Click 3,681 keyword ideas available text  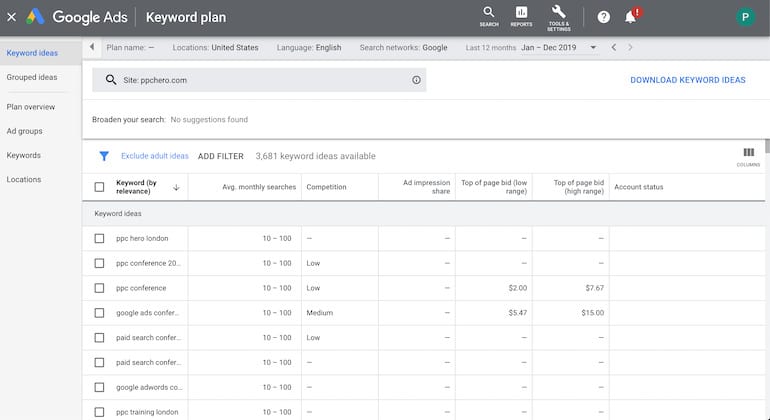tap(315, 156)
